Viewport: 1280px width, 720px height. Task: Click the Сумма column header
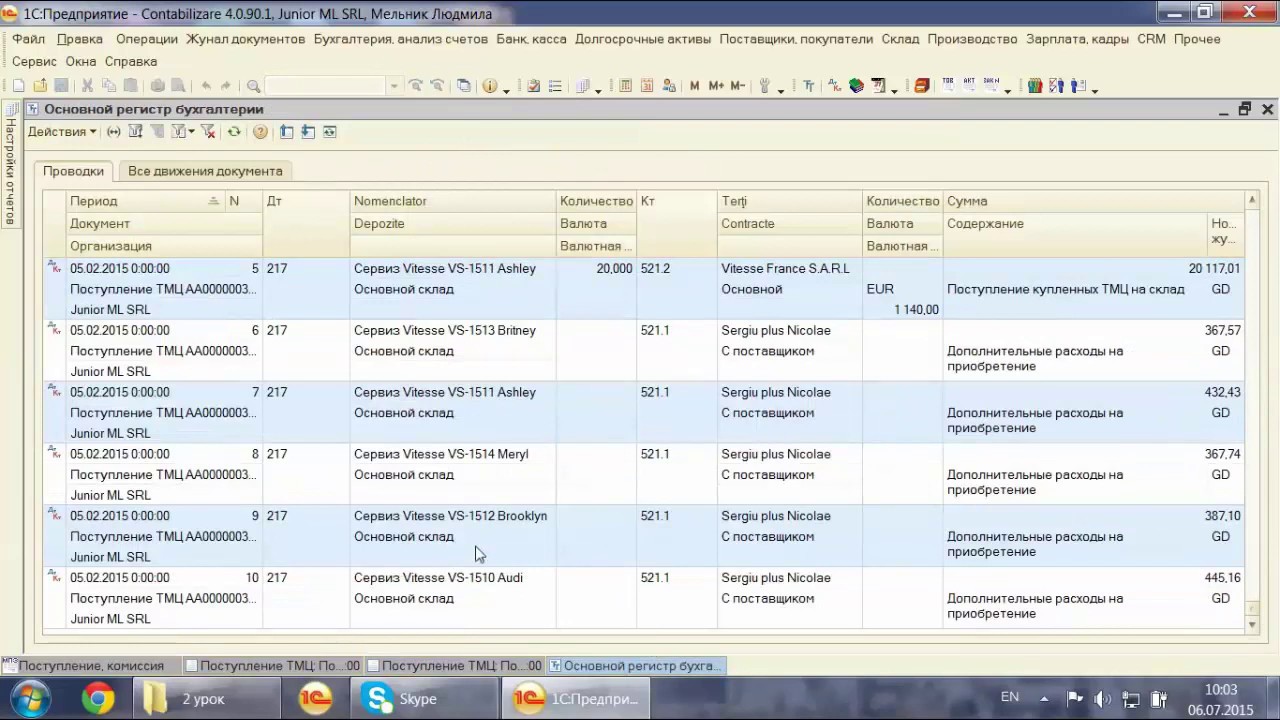click(1093, 201)
